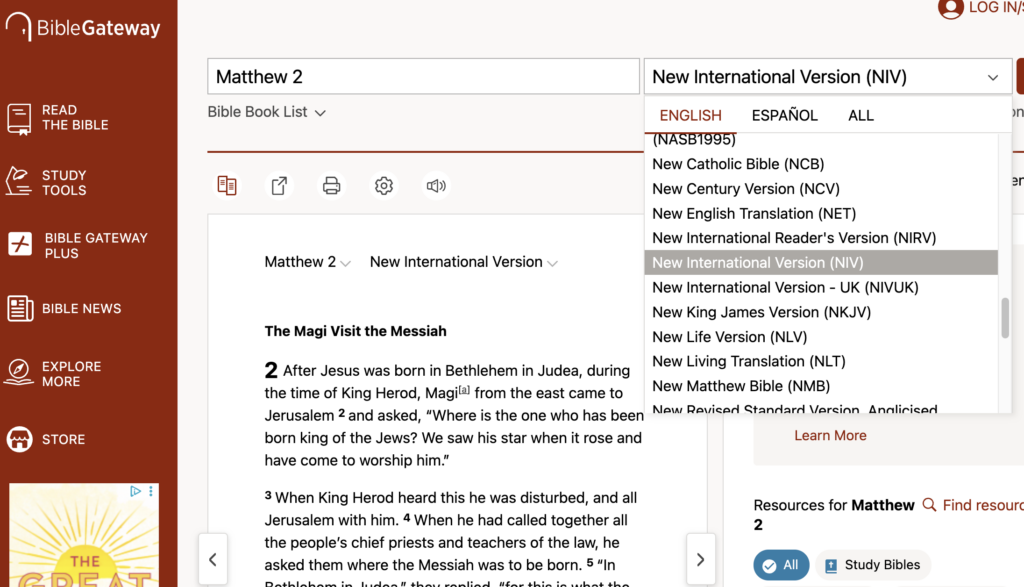The width and height of the screenshot is (1024, 587).
Task: Expand the Bible Book List dropdown
Action: [x=267, y=112]
